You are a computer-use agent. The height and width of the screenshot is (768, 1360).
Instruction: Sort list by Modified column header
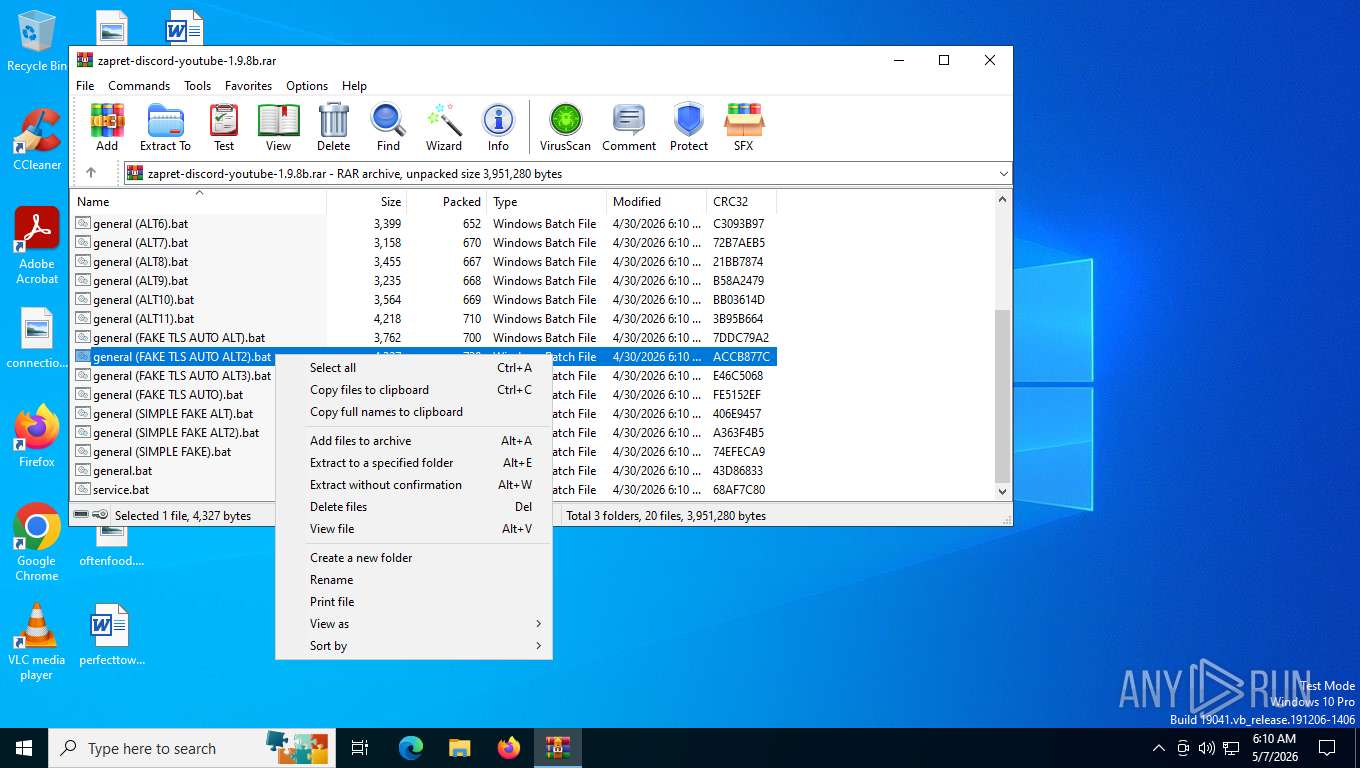coord(656,201)
